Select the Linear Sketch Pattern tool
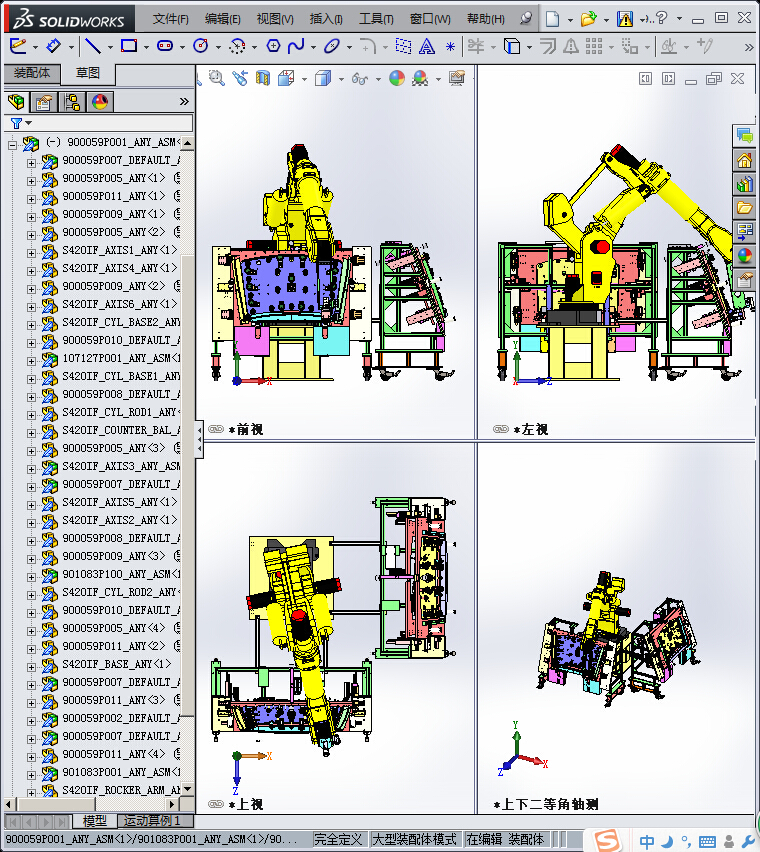Viewport: 760px width, 852px height. pos(594,46)
